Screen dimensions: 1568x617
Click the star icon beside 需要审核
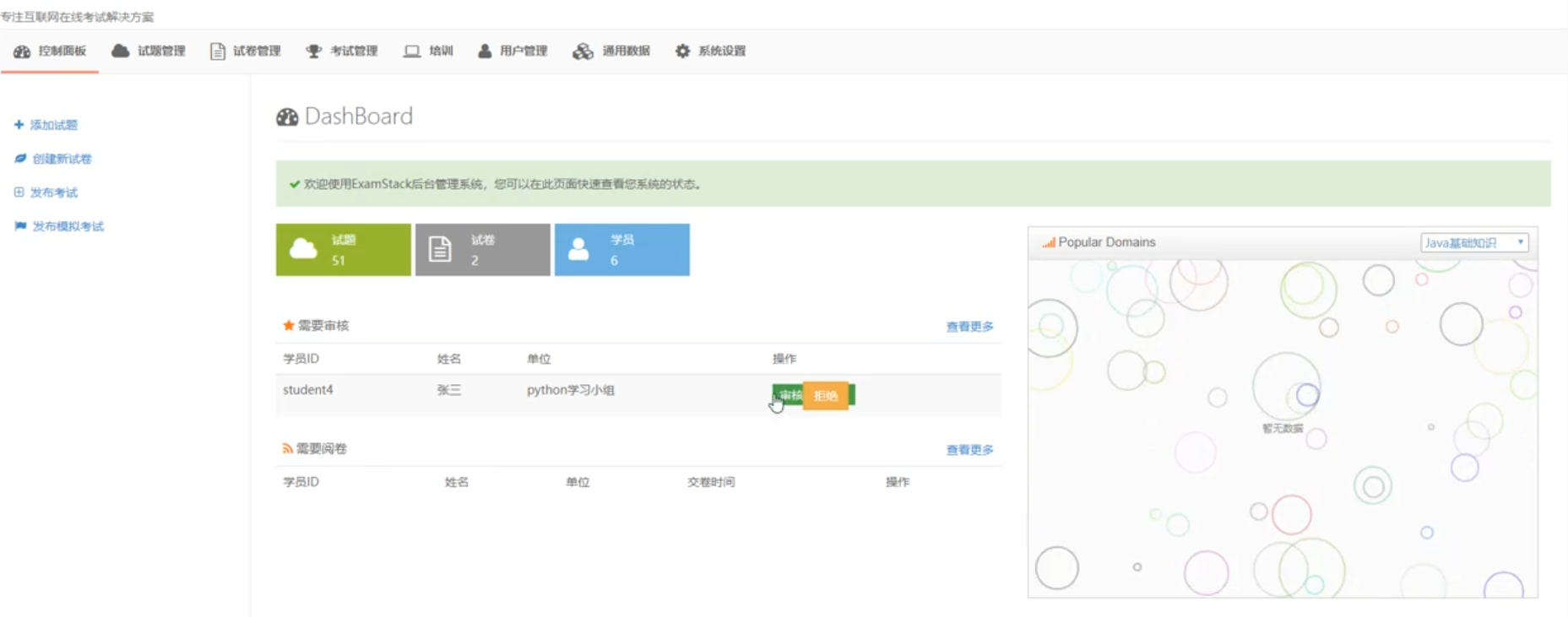pos(288,325)
